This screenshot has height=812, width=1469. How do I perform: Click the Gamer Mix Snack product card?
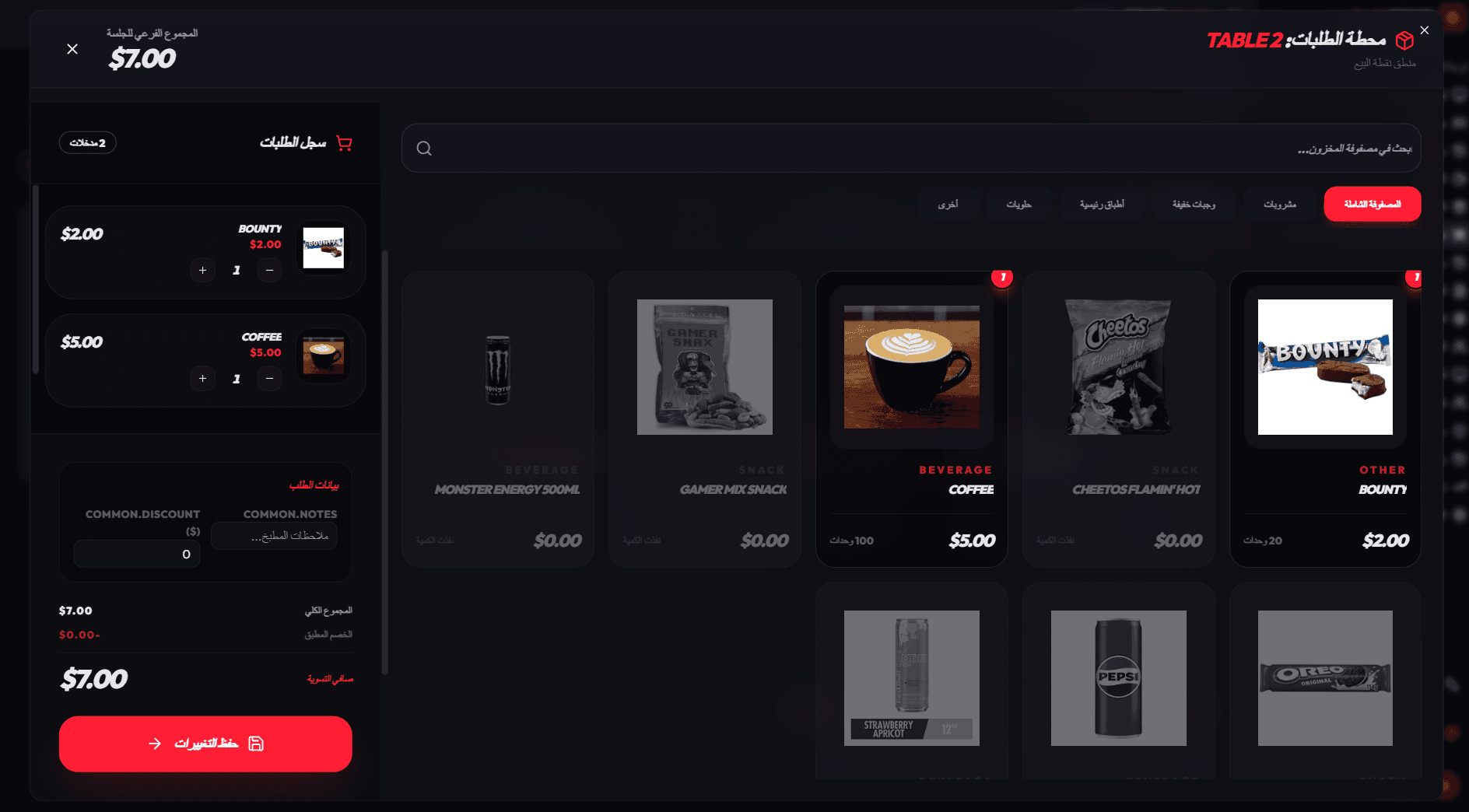point(704,418)
